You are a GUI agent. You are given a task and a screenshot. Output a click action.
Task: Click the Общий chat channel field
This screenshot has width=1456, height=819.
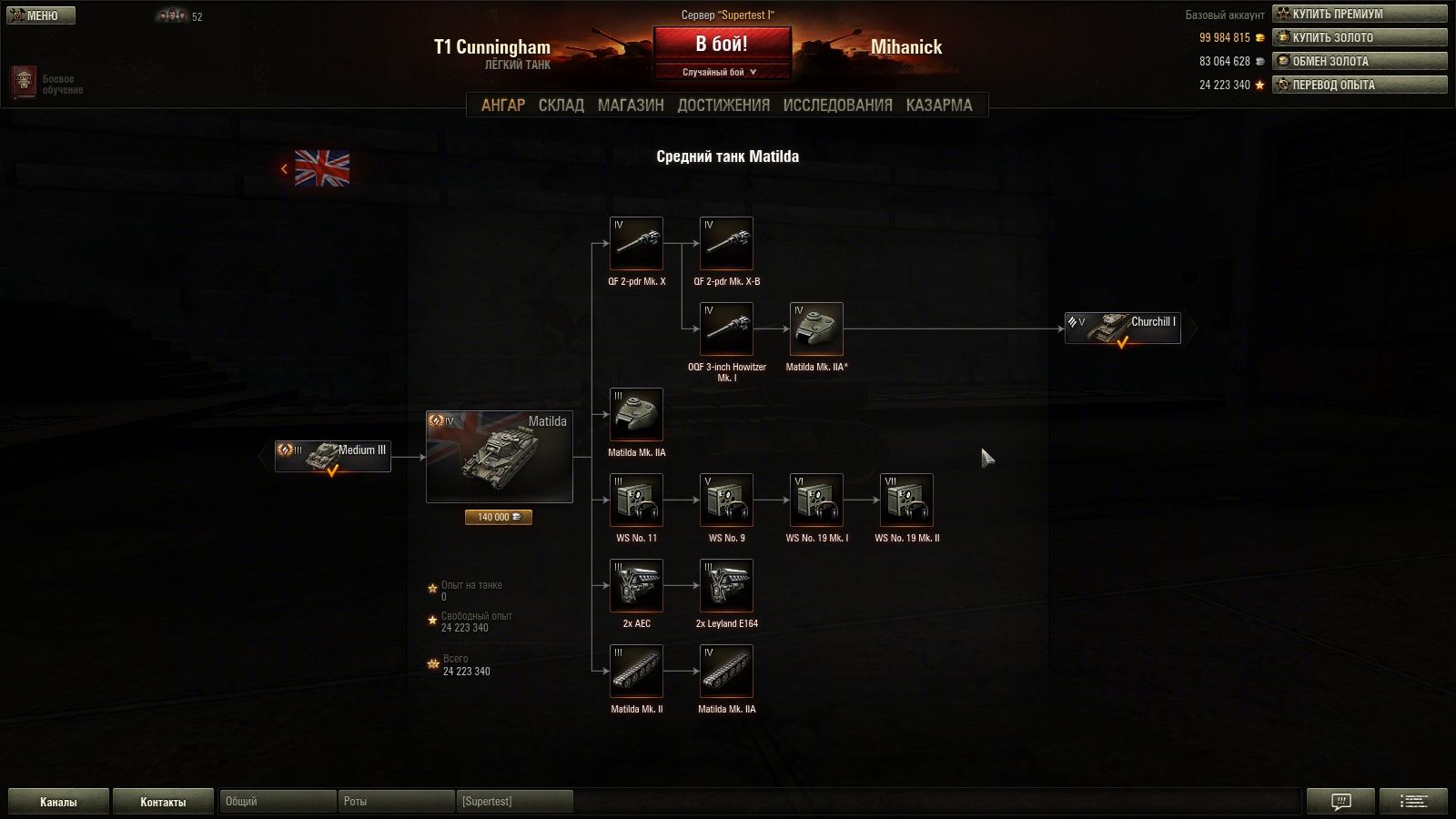tap(278, 802)
